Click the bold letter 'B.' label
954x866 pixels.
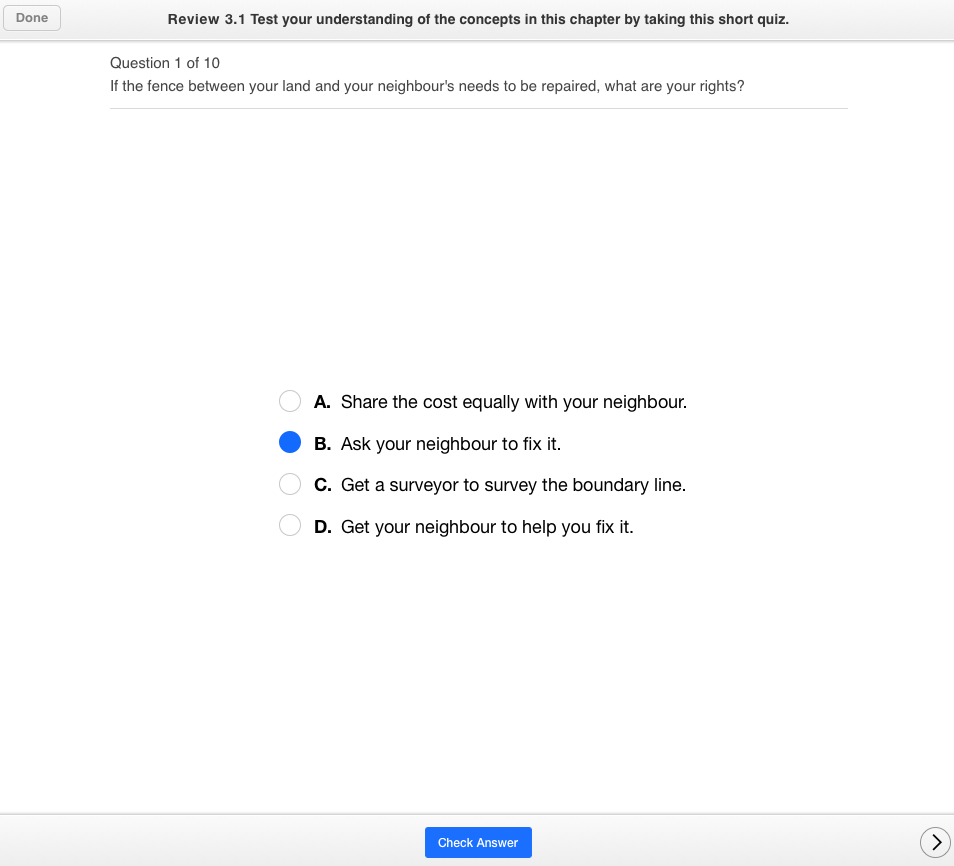322,443
